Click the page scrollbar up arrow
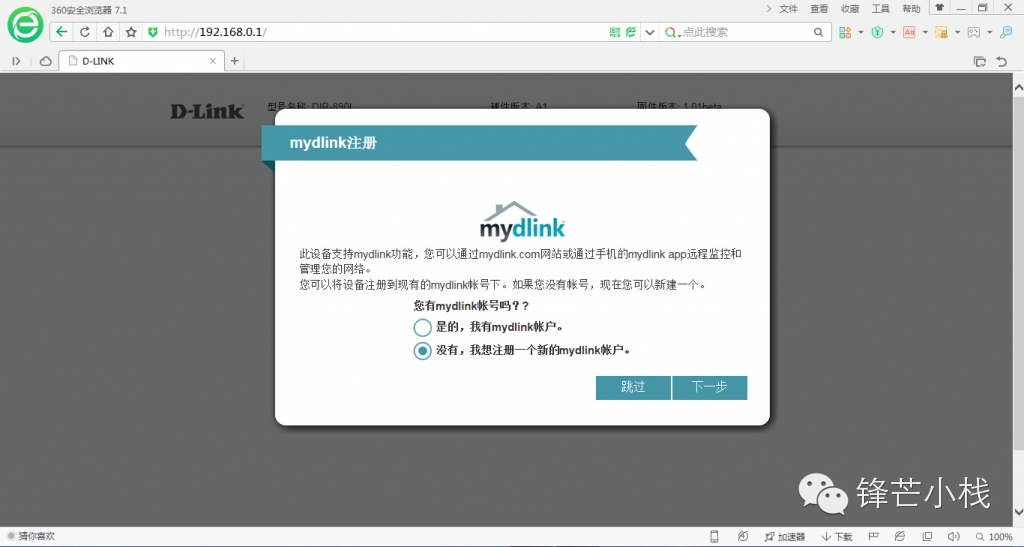Screen dimensions: 1024x547 point(1018,86)
